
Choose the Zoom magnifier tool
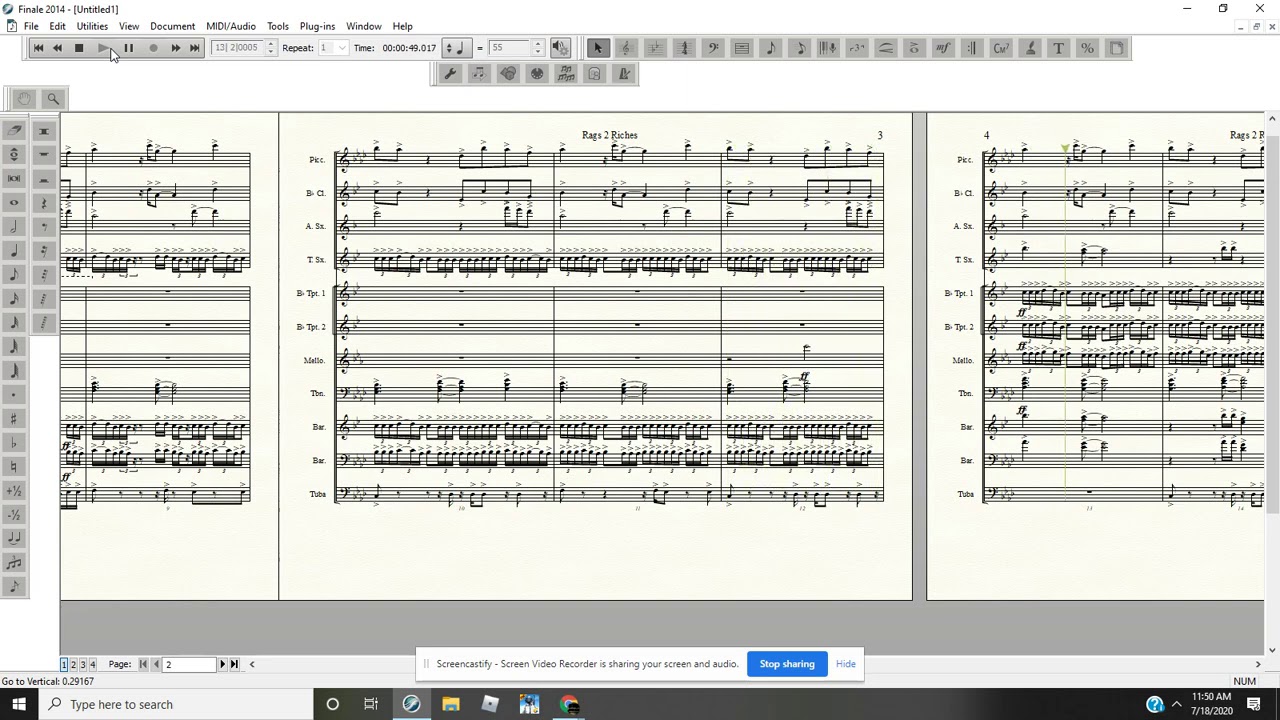(x=53, y=98)
